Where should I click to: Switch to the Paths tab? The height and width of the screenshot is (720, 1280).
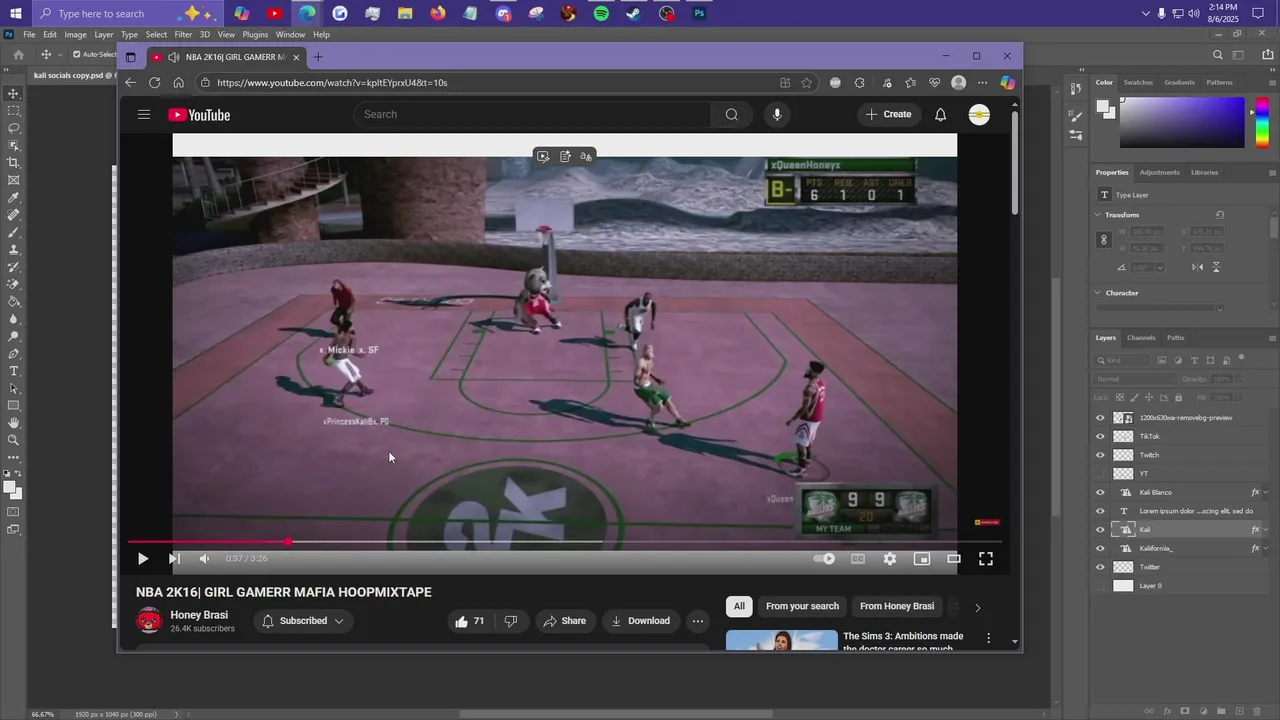click(1176, 338)
